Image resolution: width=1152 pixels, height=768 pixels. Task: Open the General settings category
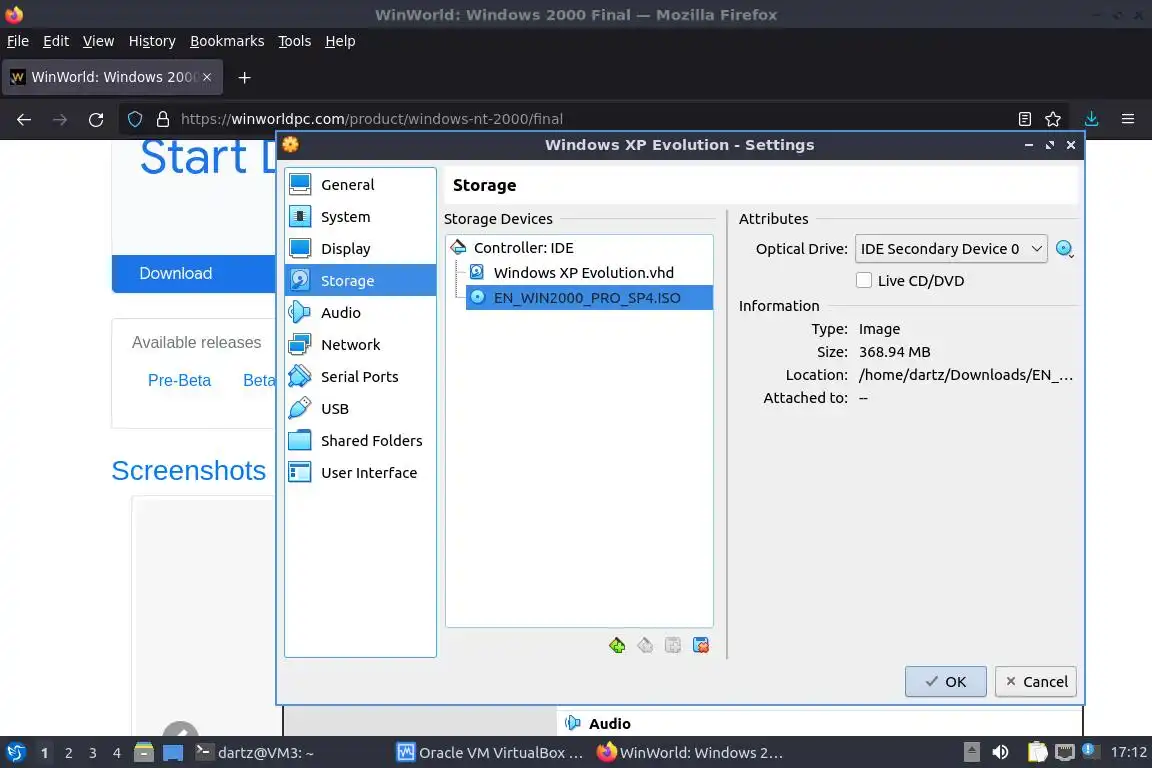[360, 184]
